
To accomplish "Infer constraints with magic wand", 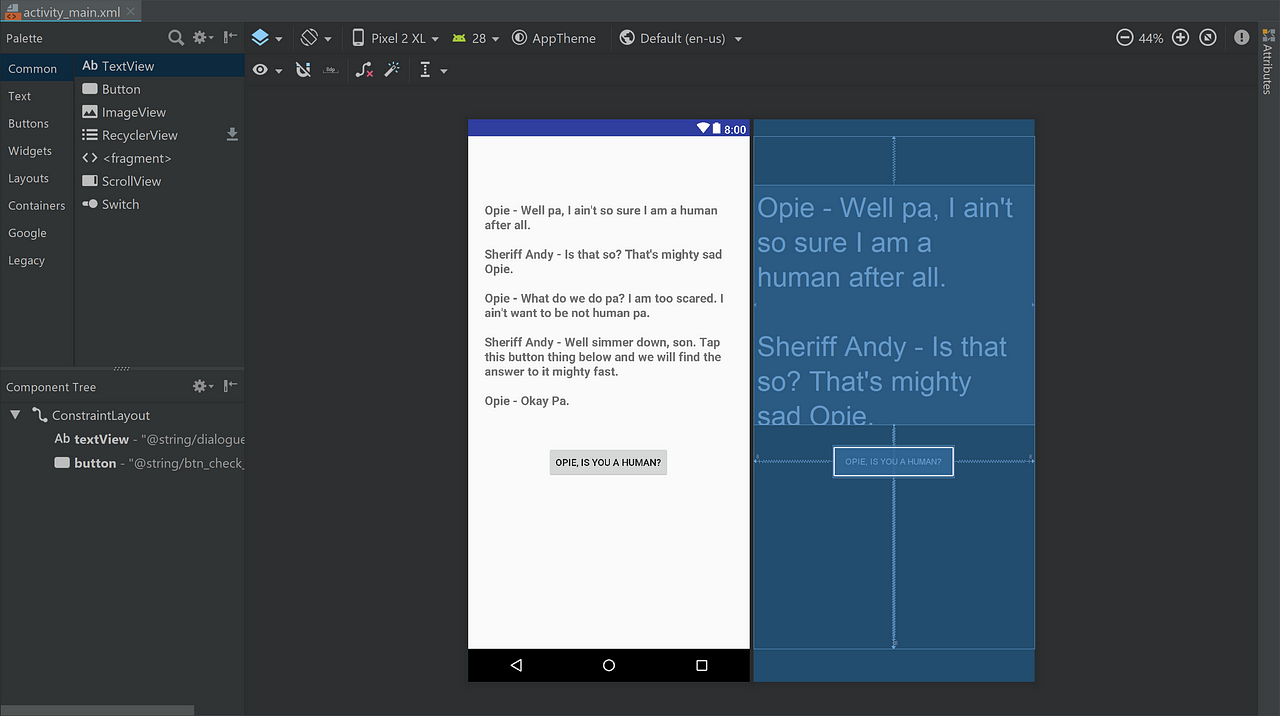I will click(x=392, y=70).
